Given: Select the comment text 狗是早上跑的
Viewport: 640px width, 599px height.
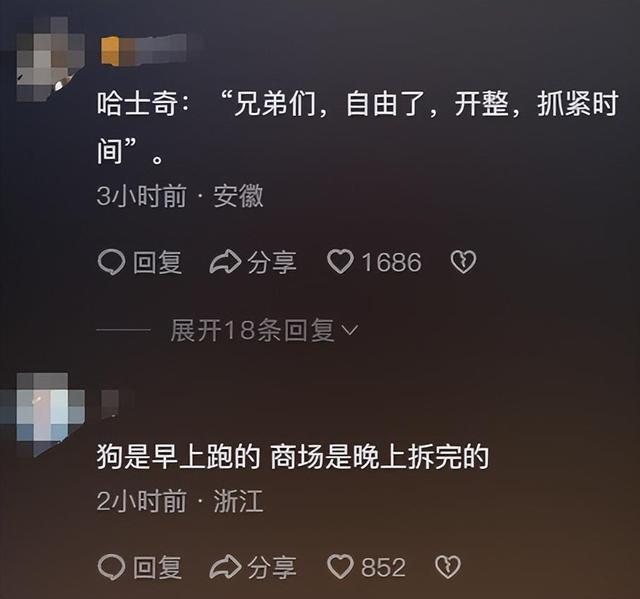Looking at the screenshot, I should pyautogui.click(x=178, y=457).
